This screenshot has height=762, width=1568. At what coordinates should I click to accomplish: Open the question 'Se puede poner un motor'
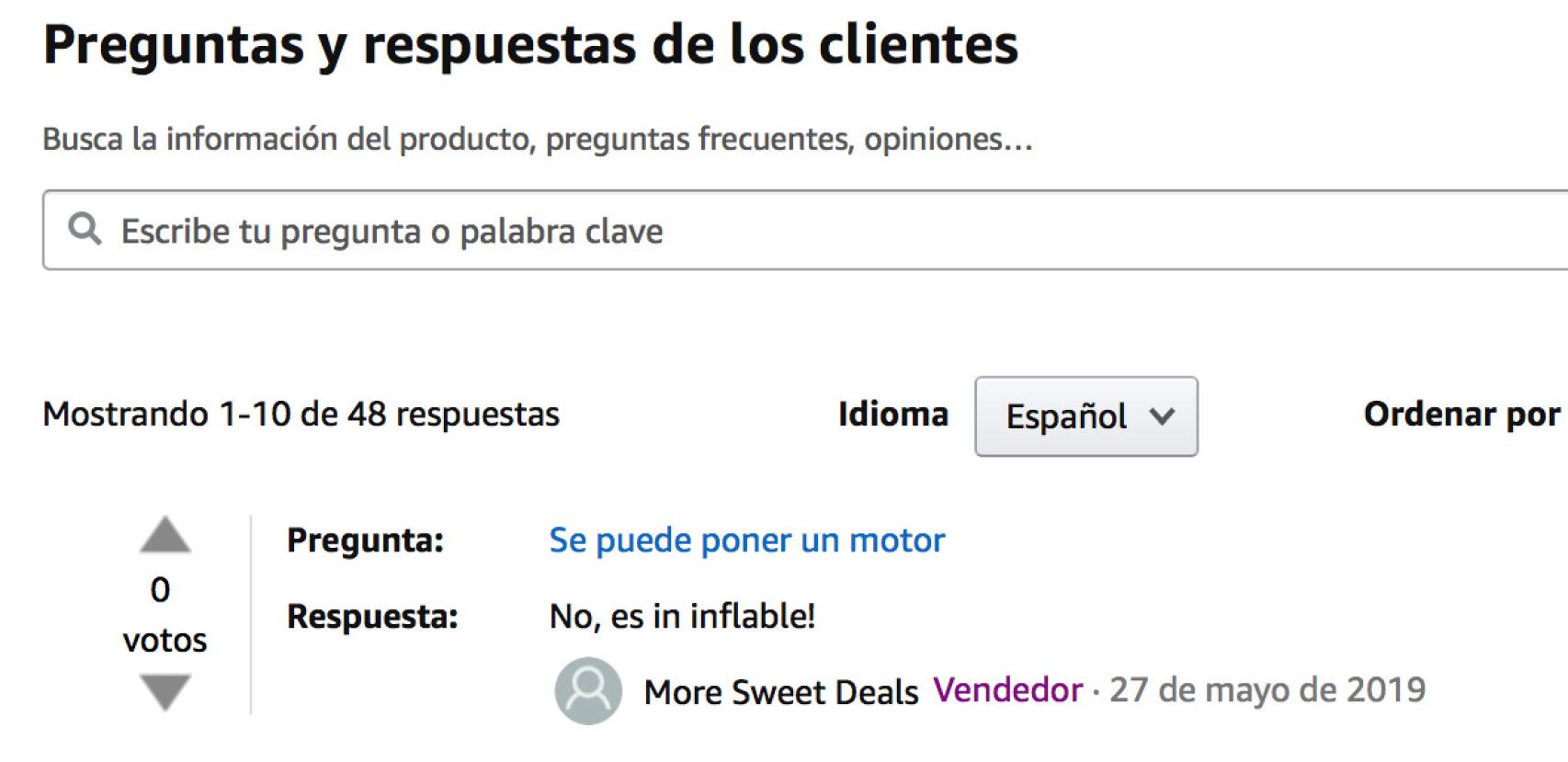click(x=746, y=540)
